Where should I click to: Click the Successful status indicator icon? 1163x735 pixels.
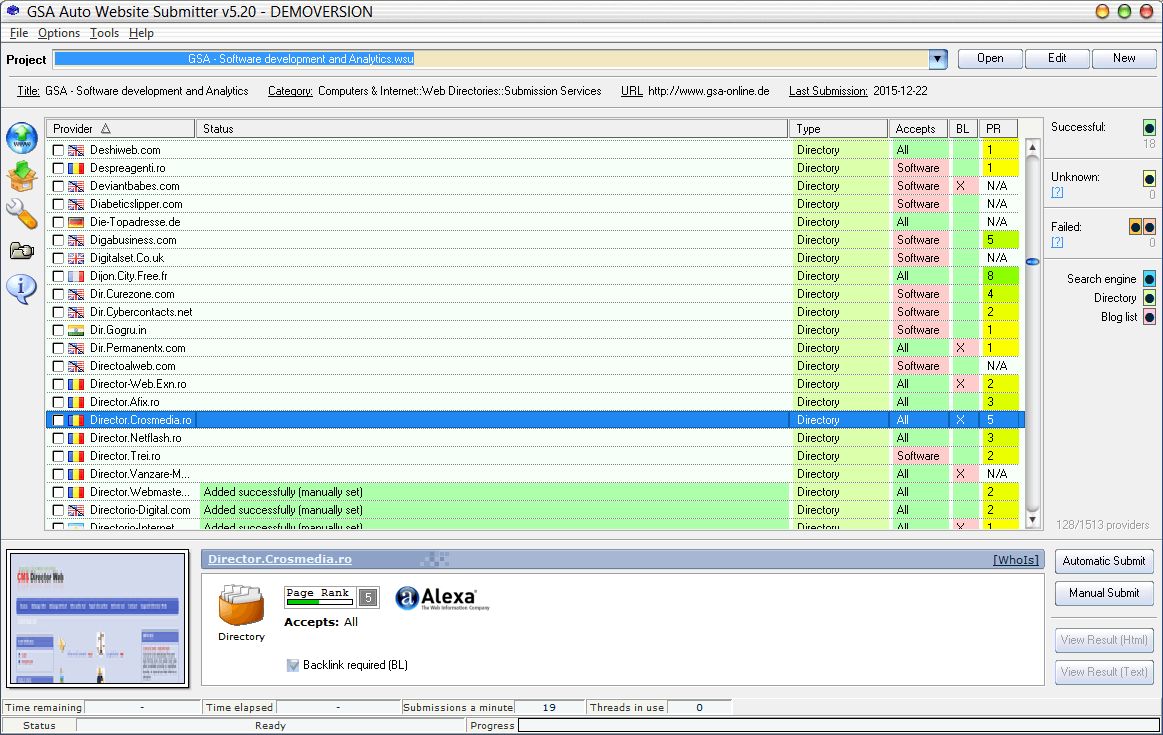point(1149,128)
